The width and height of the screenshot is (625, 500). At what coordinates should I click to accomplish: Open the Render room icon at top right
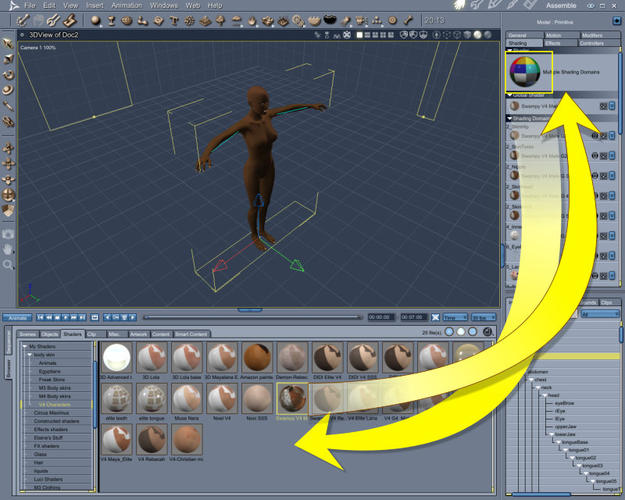[x=531, y=5]
